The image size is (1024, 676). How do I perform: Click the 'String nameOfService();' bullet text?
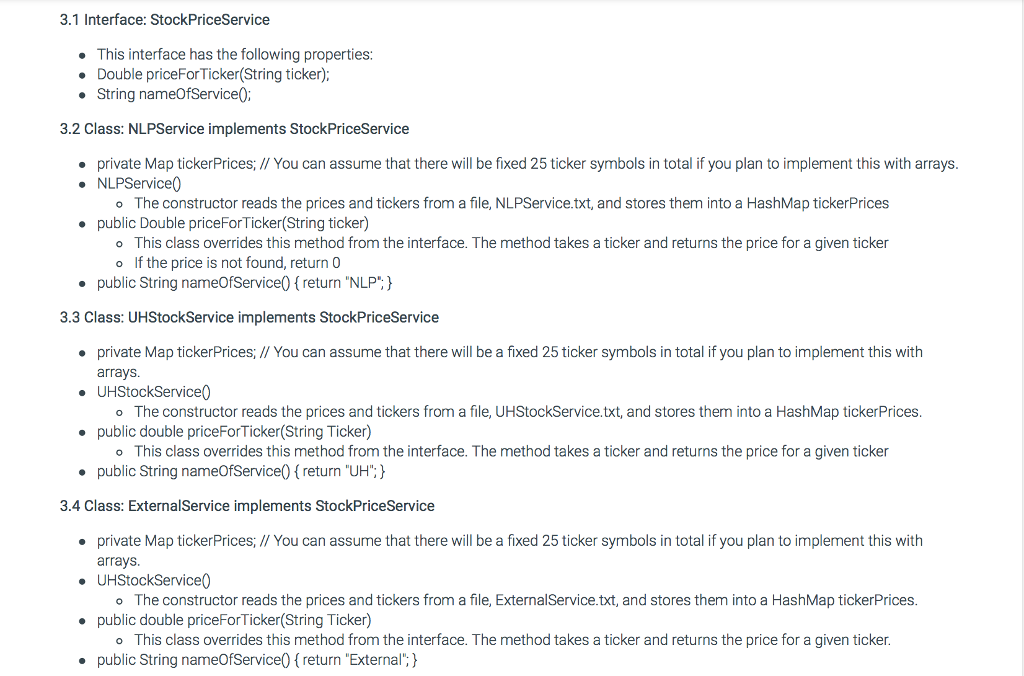click(174, 94)
